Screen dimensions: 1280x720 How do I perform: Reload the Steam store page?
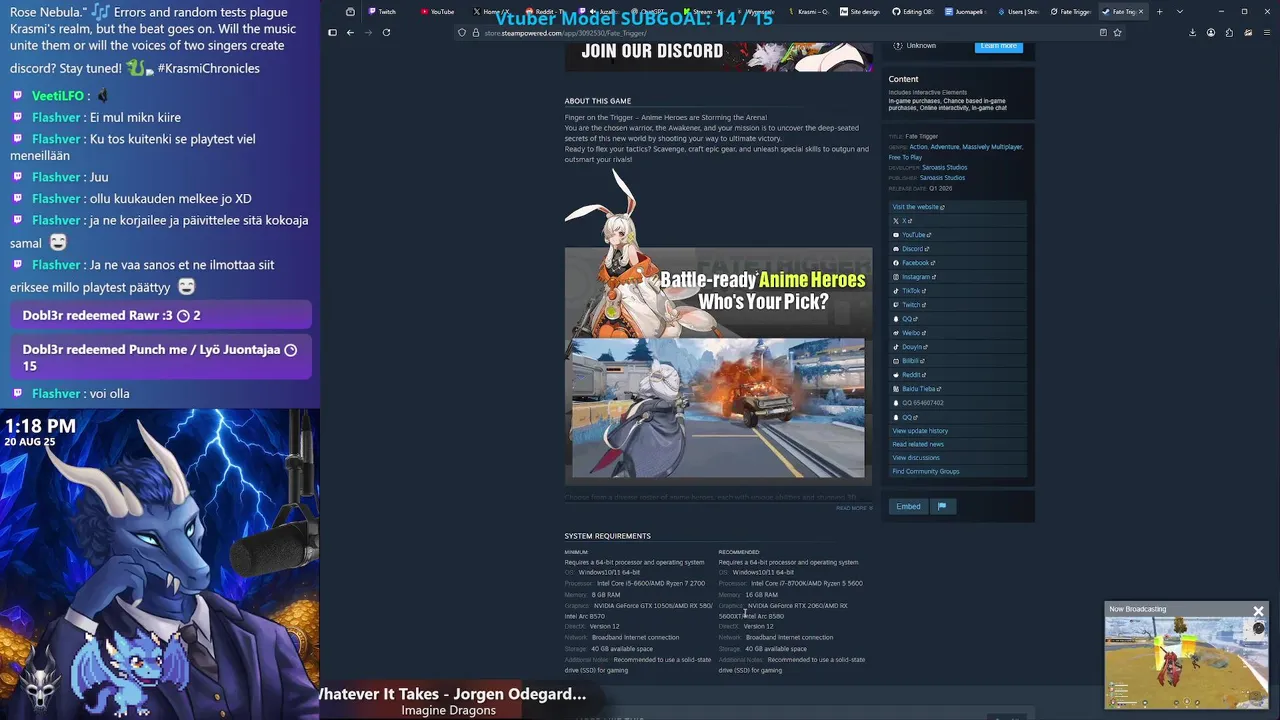[x=386, y=32]
